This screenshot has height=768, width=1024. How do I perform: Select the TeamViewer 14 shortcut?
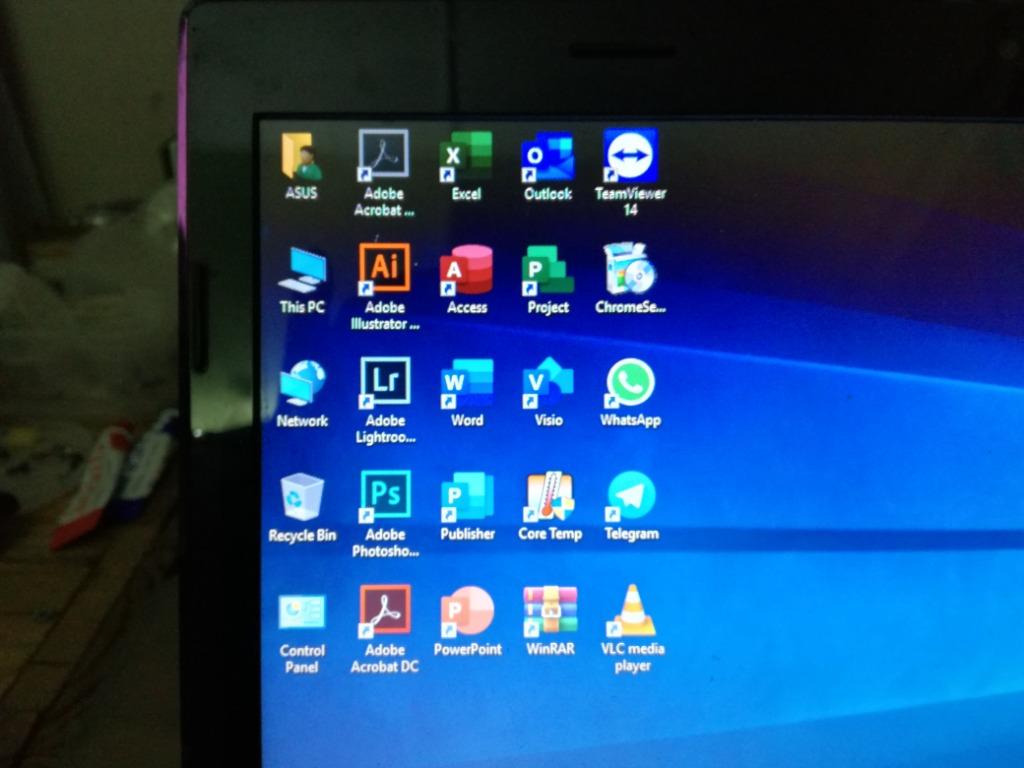coord(631,156)
